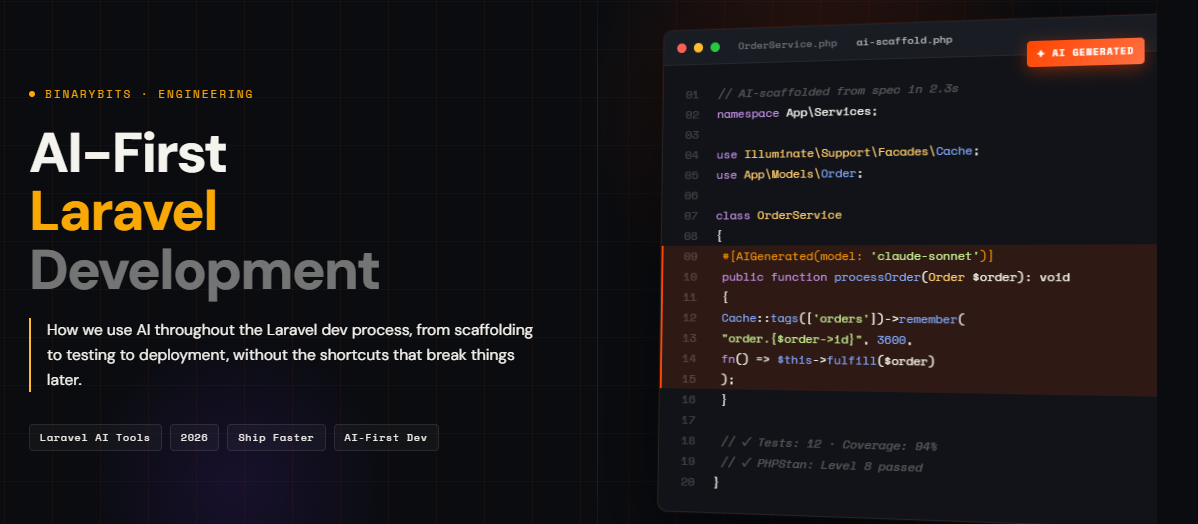Click line number 01 in the gutter
Screen dimensions: 1198x524
pos(692,95)
